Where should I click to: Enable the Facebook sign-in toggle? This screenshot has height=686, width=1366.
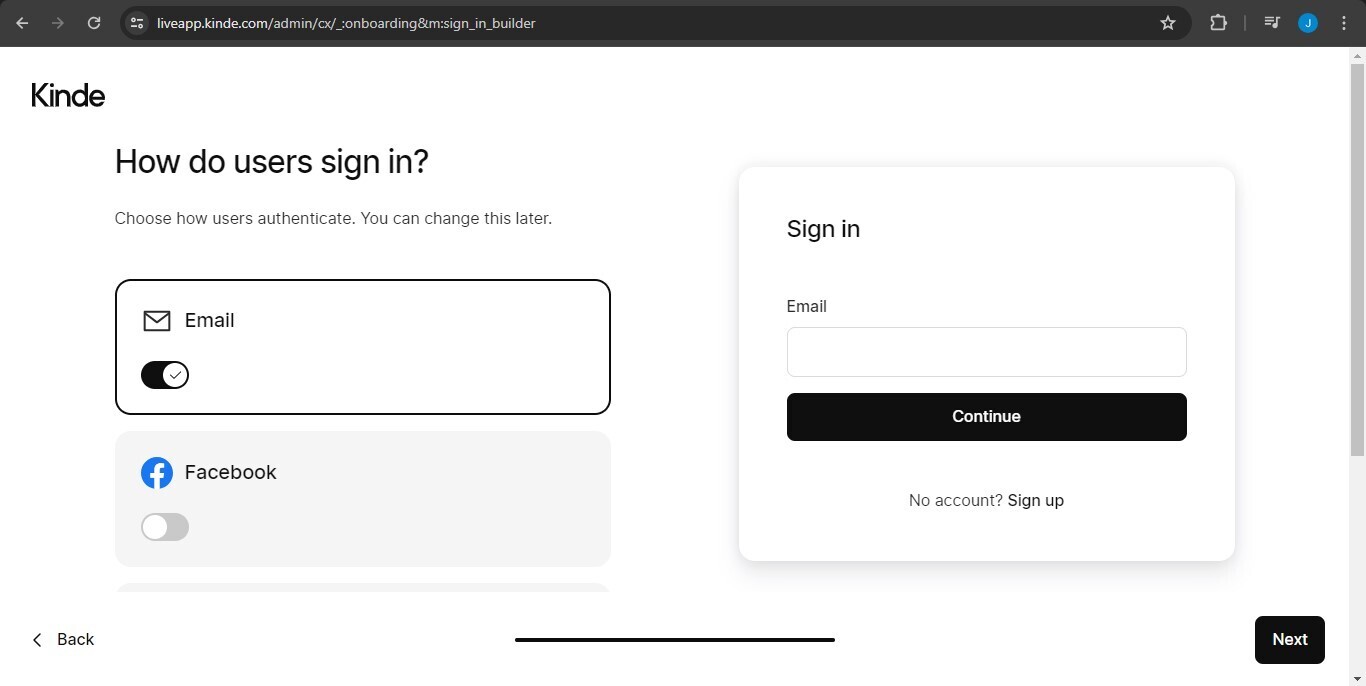pos(165,527)
